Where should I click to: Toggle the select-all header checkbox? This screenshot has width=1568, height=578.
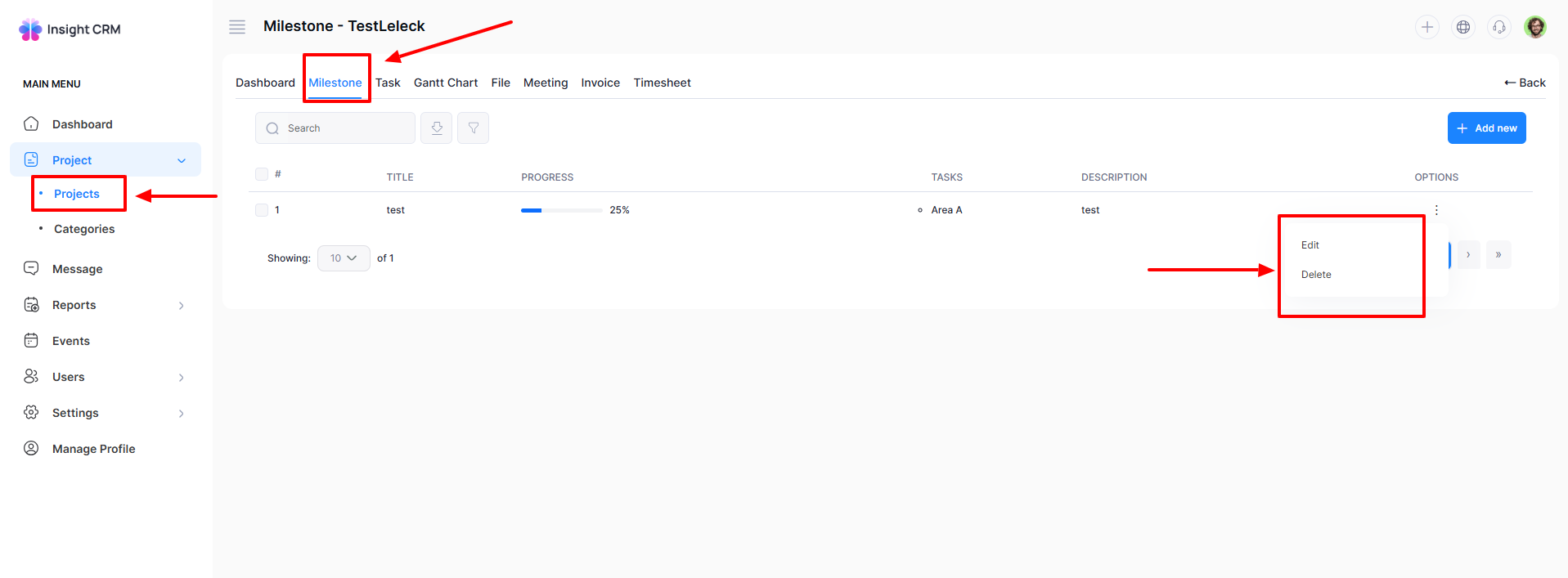(x=262, y=174)
